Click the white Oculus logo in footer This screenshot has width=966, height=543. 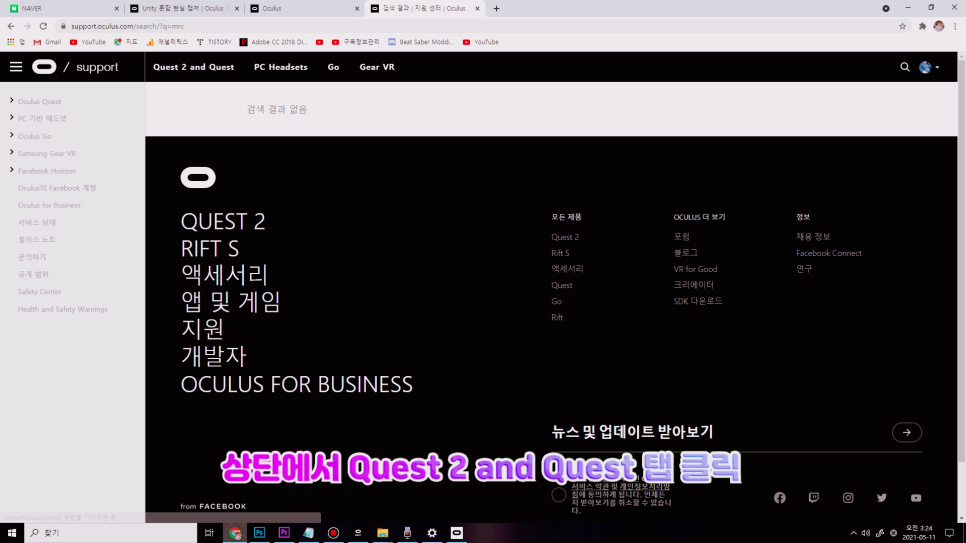(198, 178)
